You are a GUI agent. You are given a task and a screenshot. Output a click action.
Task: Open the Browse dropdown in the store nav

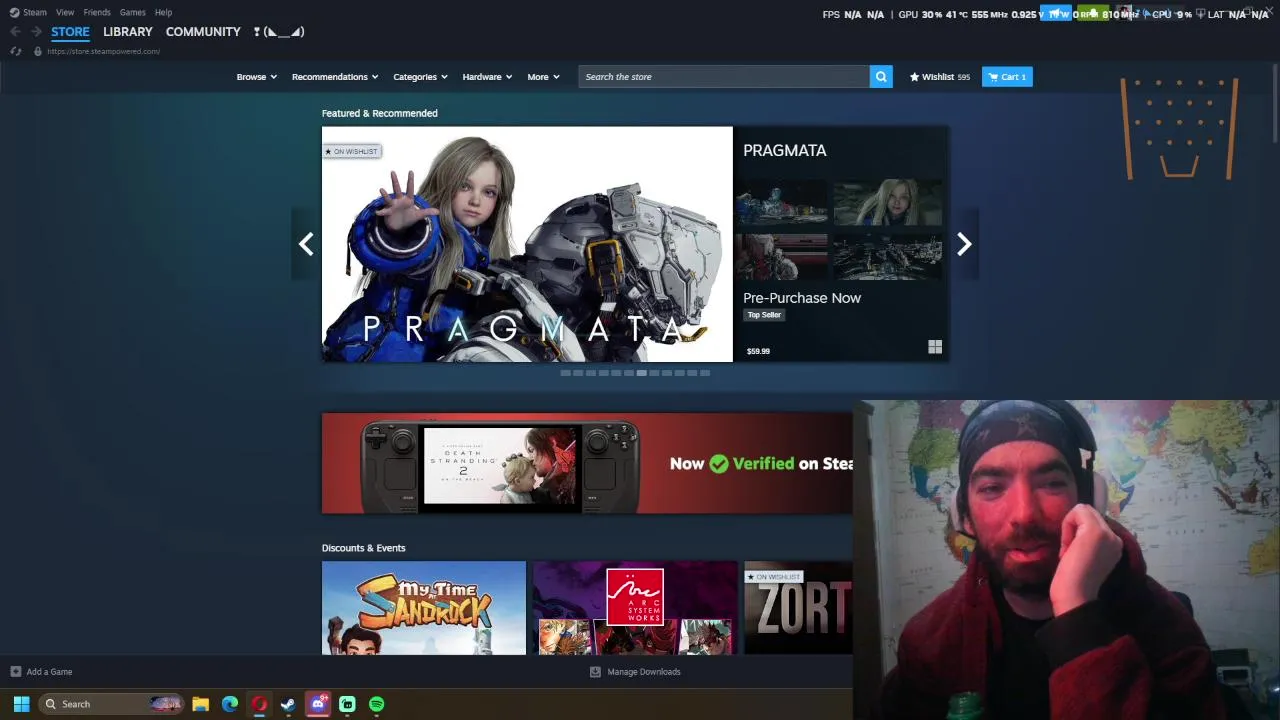coord(256,77)
